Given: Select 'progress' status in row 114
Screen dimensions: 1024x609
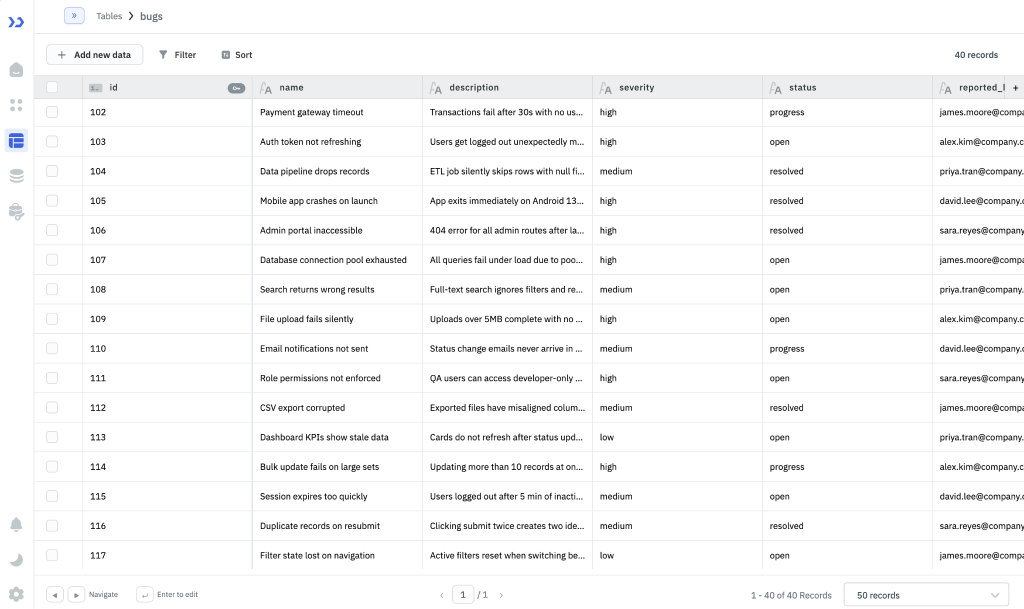Looking at the screenshot, I should pos(847,467).
